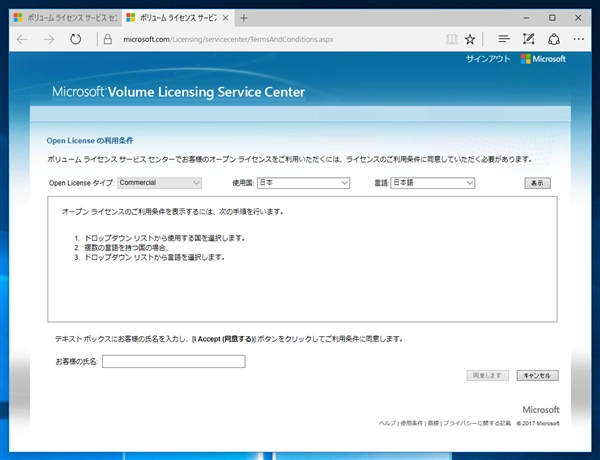This screenshot has height=460, width=600.
Task: Reload the page with the refresh icon
Action: tap(75, 39)
